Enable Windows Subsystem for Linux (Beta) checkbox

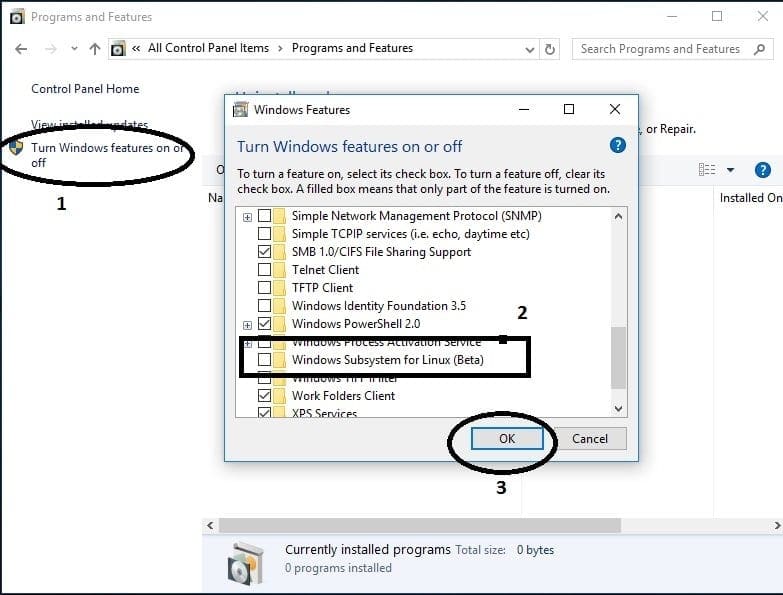click(265, 359)
